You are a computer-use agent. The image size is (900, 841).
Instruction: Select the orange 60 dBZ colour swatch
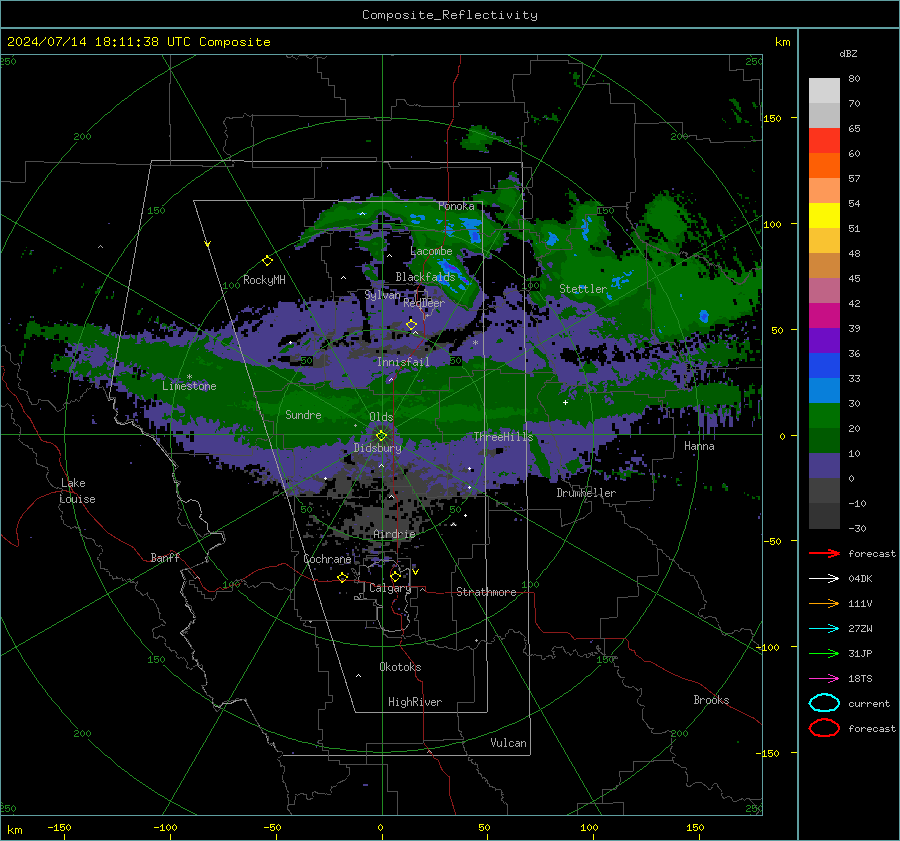pyautogui.click(x=824, y=165)
